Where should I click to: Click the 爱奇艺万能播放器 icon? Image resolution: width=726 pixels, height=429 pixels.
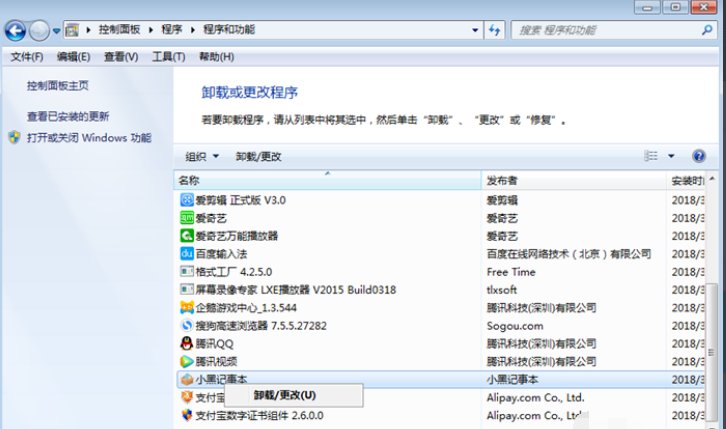point(187,236)
